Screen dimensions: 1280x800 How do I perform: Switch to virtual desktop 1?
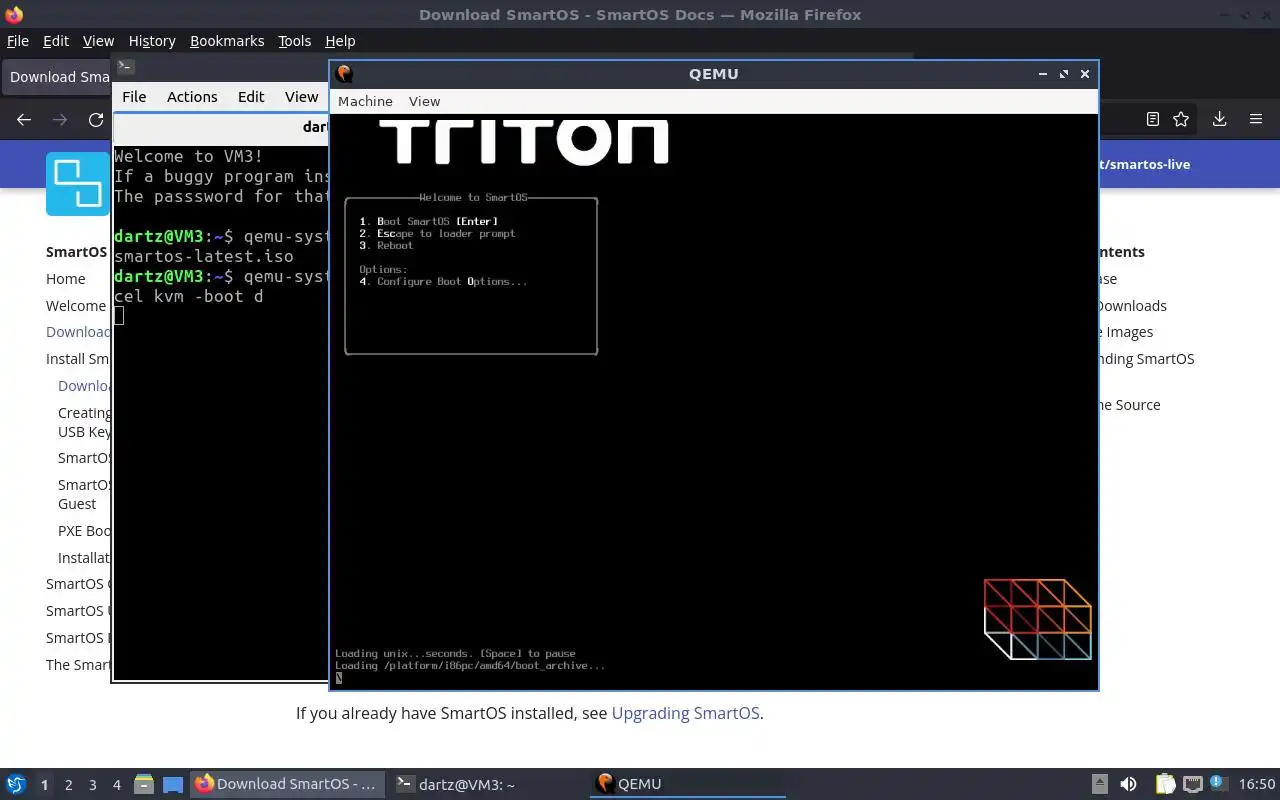tap(44, 785)
